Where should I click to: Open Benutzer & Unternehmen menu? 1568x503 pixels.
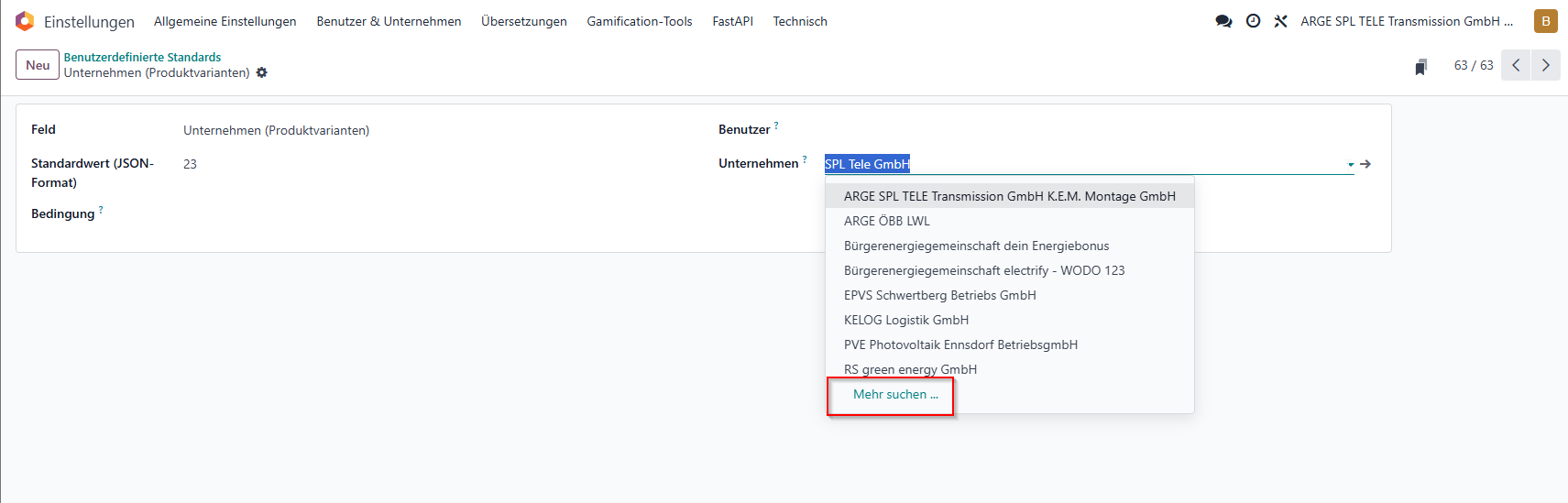389,21
